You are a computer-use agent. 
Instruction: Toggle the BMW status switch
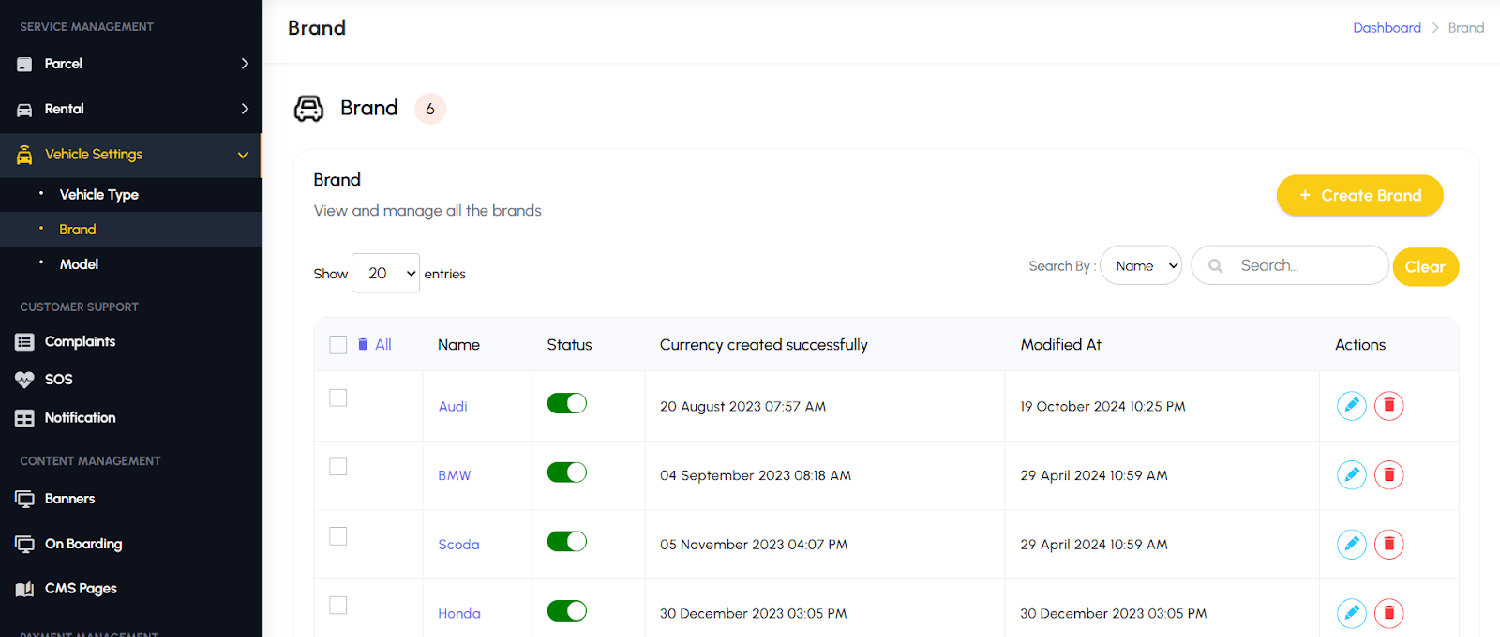pos(567,472)
